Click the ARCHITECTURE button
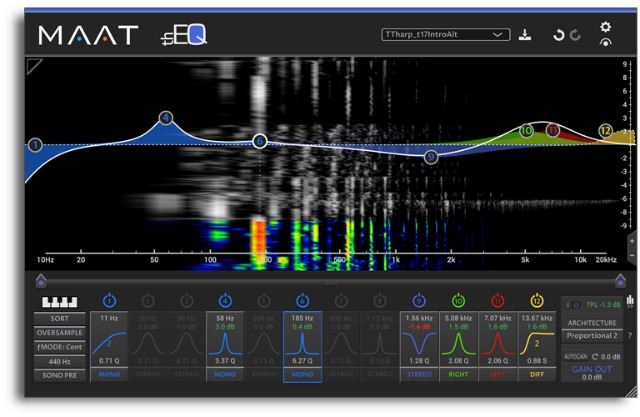Viewport: 640px width, 417px height. [592, 323]
